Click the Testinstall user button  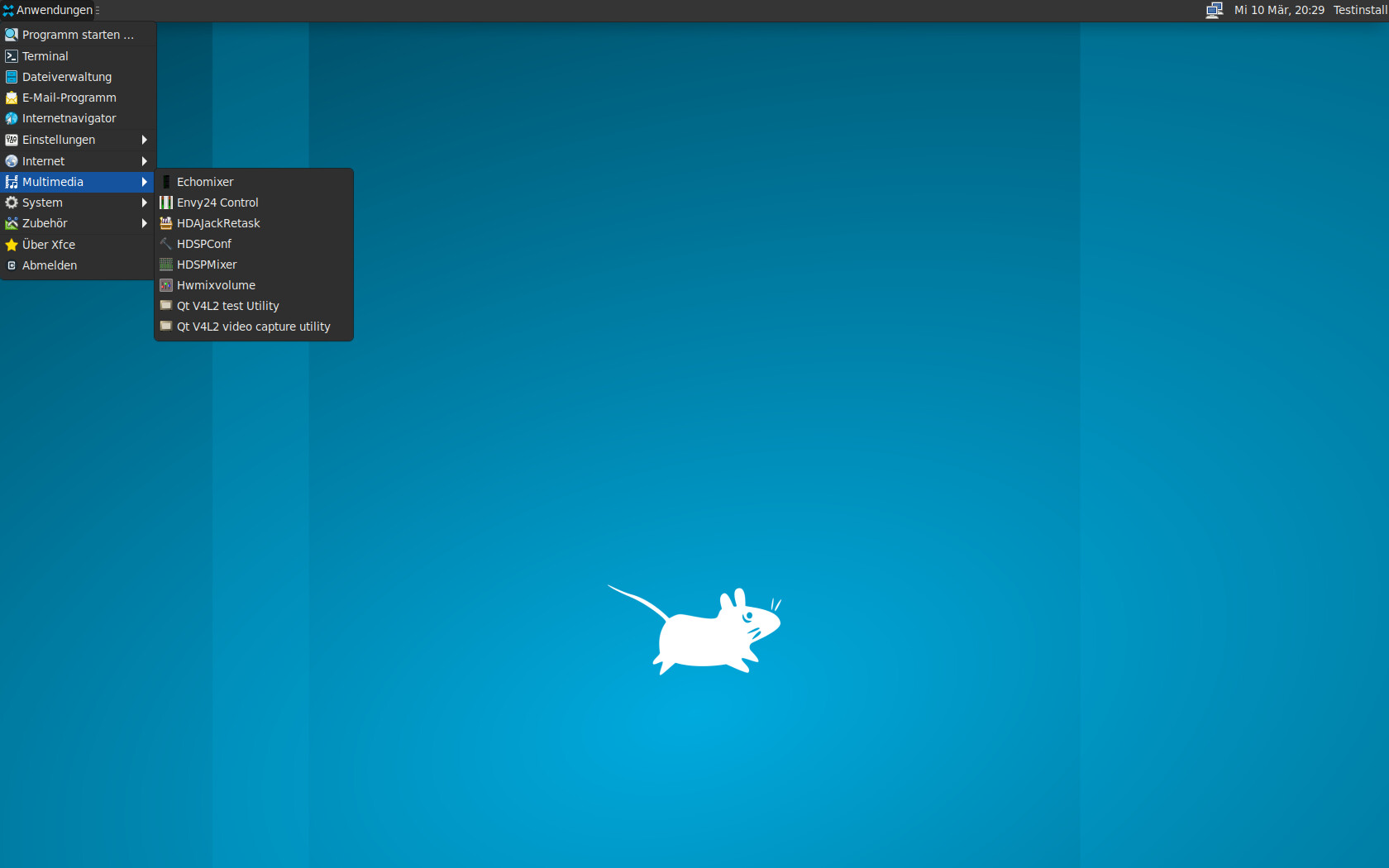pyautogui.click(x=1360, y=10)
